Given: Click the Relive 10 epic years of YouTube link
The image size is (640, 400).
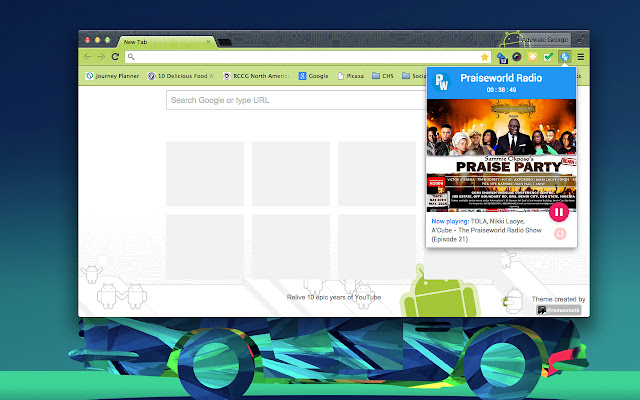Looking at the screenshot, I should [334, 297].
